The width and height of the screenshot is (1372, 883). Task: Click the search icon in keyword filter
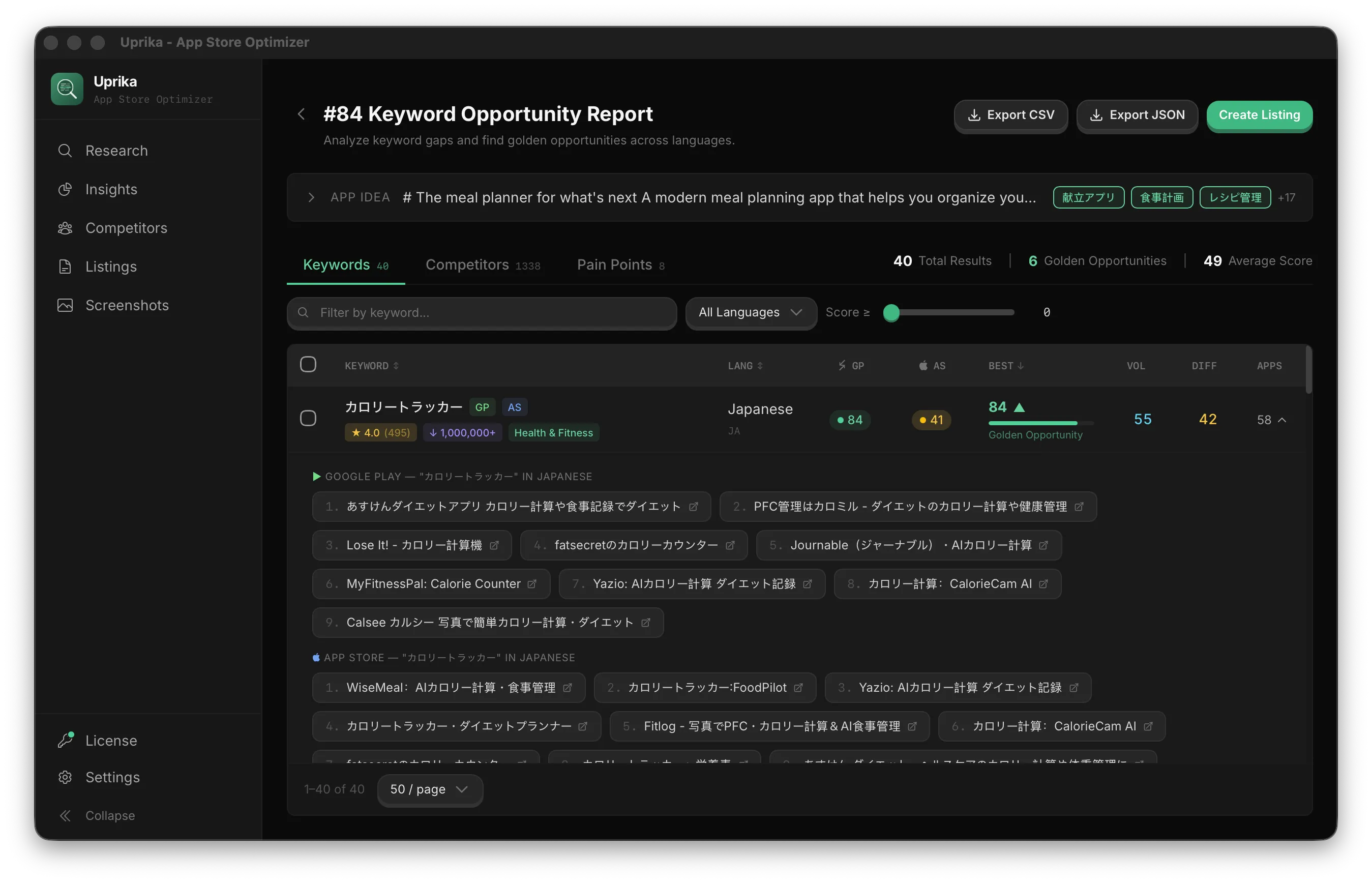pos(303,312)
